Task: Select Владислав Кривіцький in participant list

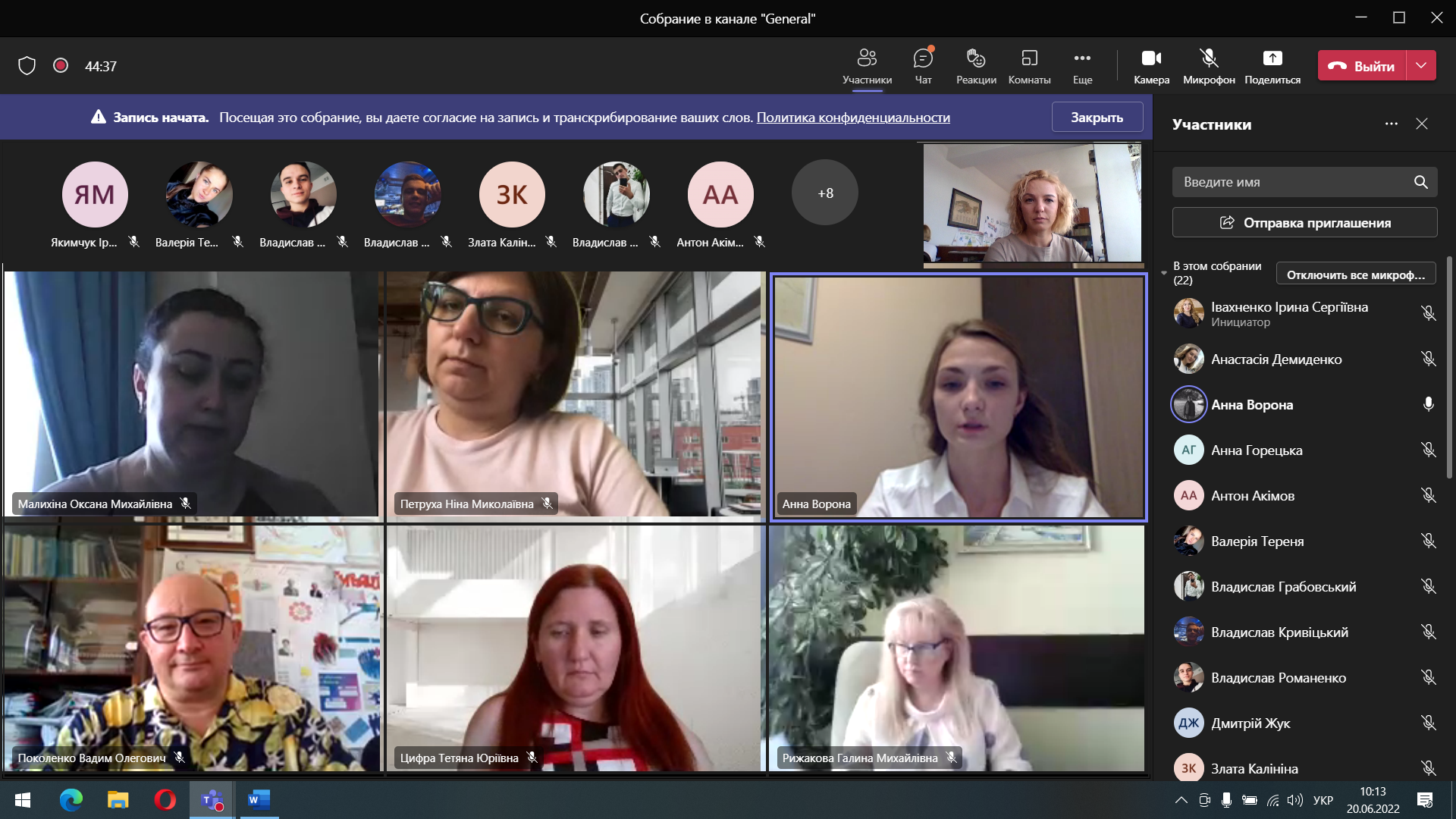Action: 1304,632
